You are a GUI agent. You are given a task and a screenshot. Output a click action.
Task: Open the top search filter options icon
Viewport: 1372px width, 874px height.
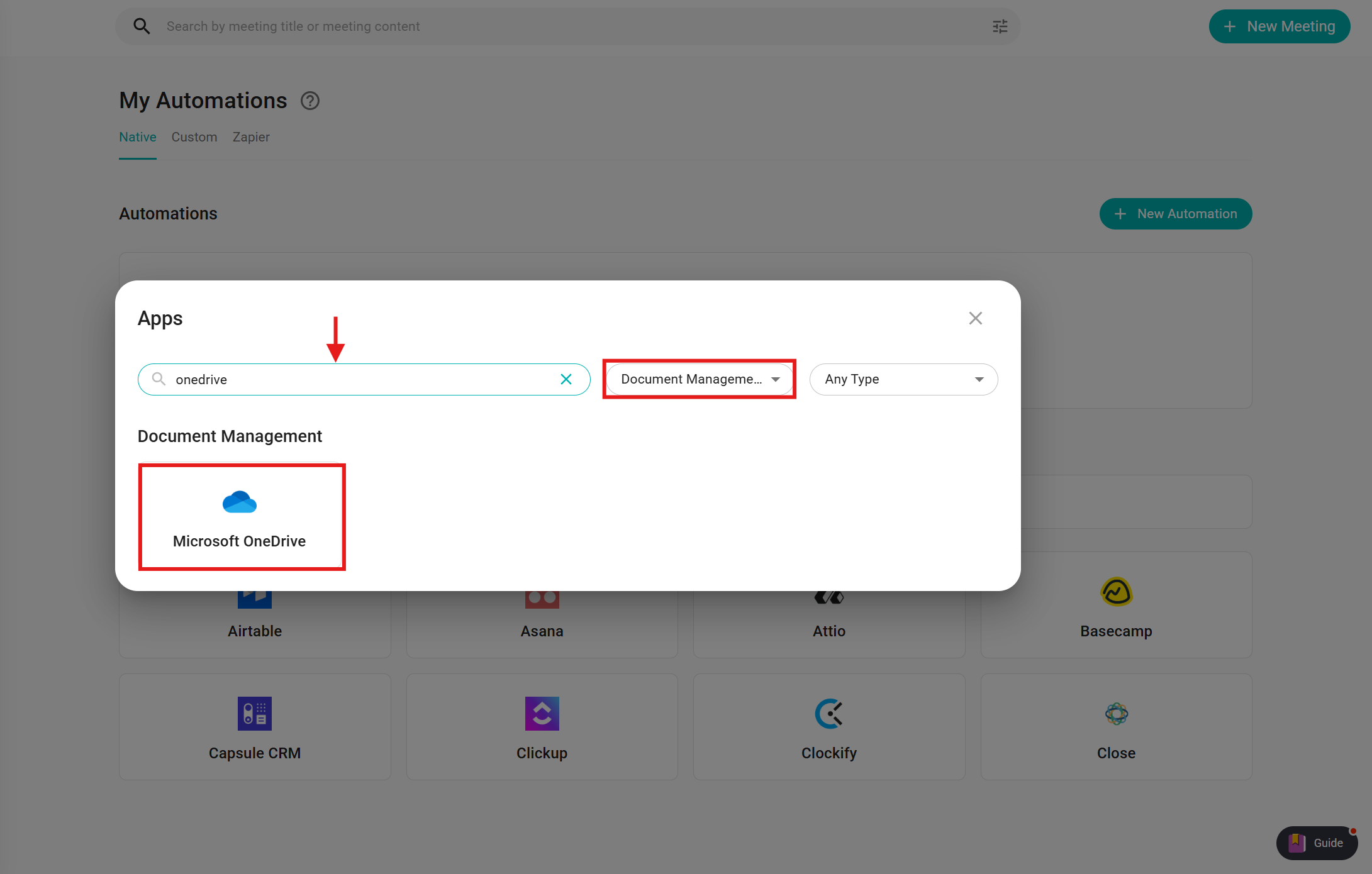[x=1000, y=26]
